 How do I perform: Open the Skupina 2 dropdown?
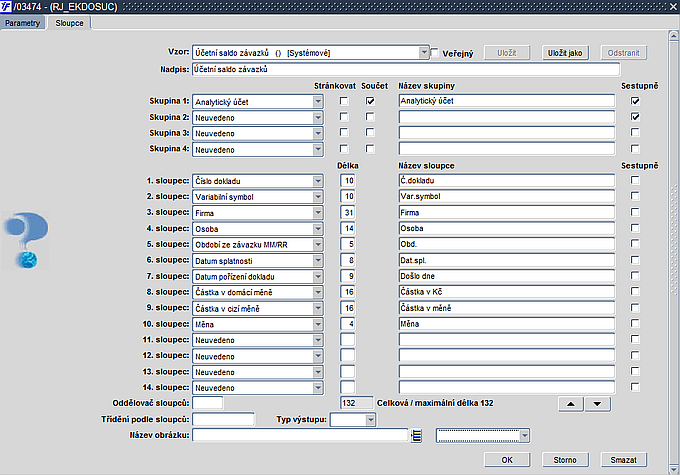318,117
